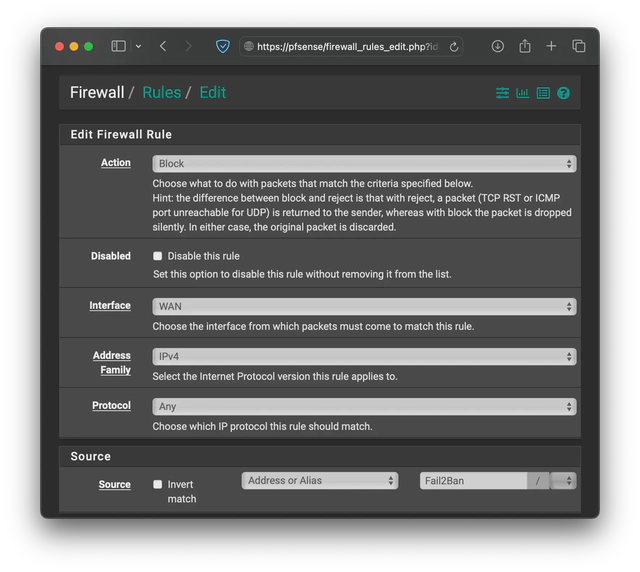Open the Share menu
640x572 pixels.
(524, 46)
